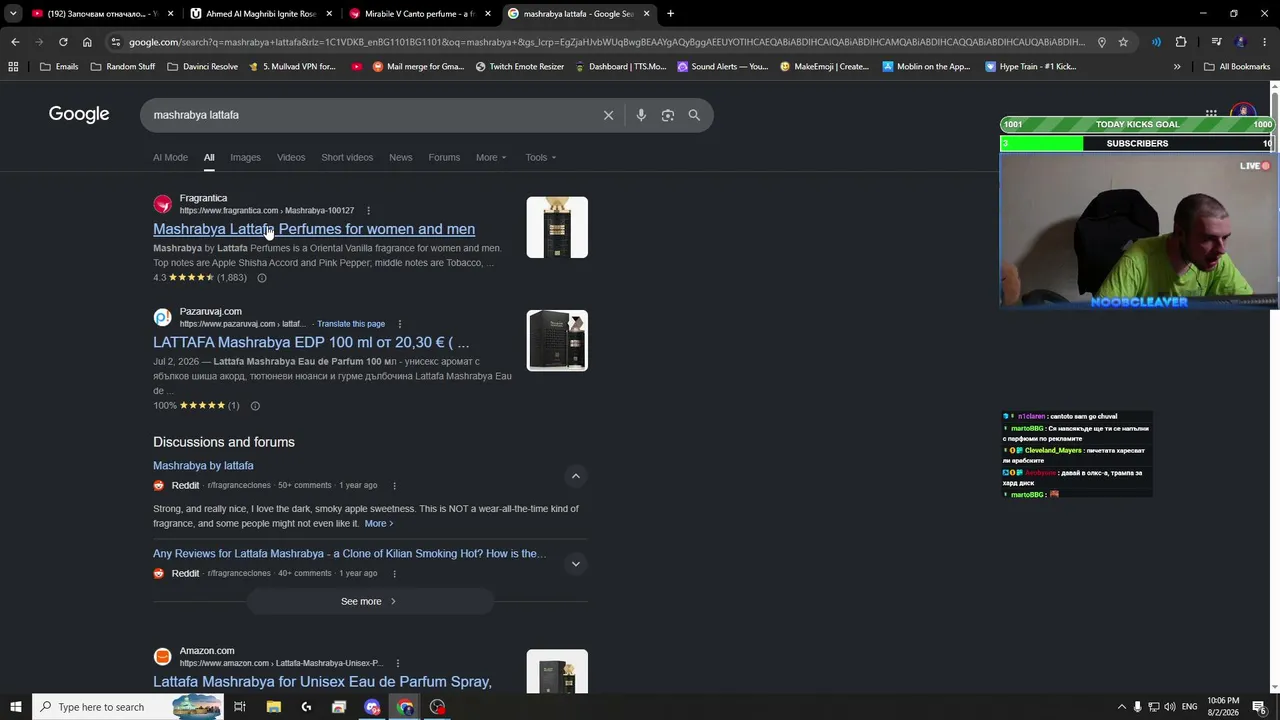Select the Images search tab
This screenshot has height=720, width=1280.
[245, 157]
